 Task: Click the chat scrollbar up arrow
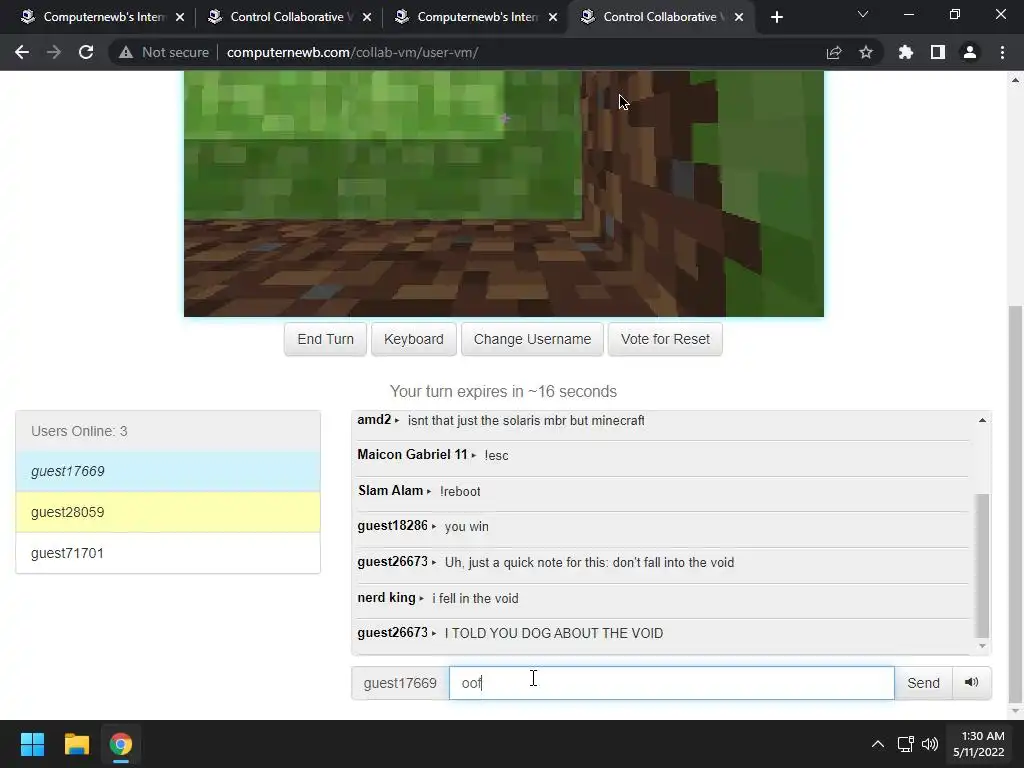[982, 421]
